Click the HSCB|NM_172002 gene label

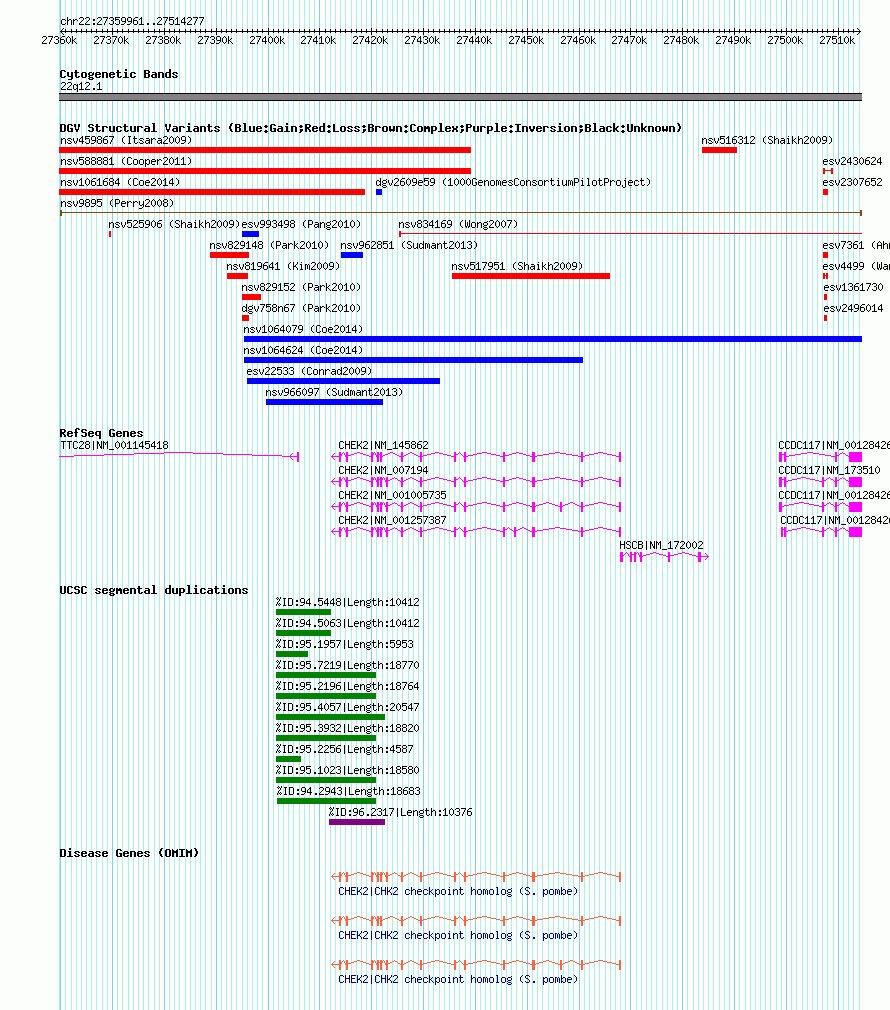(x=661, y=545)
